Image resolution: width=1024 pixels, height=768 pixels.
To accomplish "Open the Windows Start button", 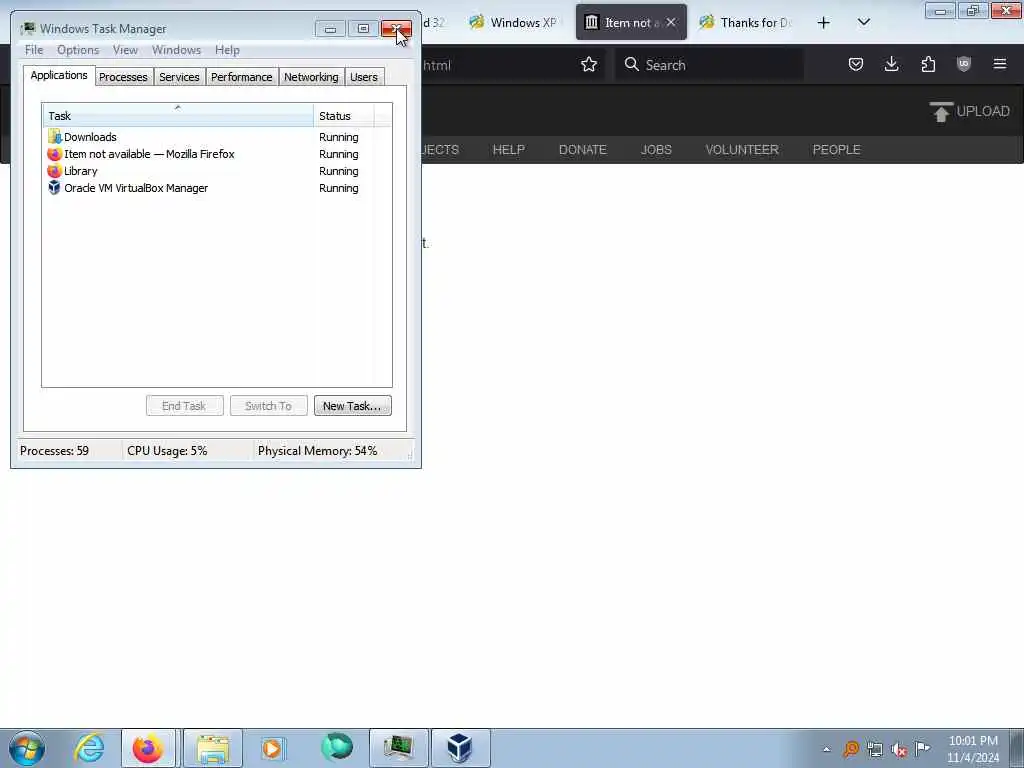I will point(27,748).
